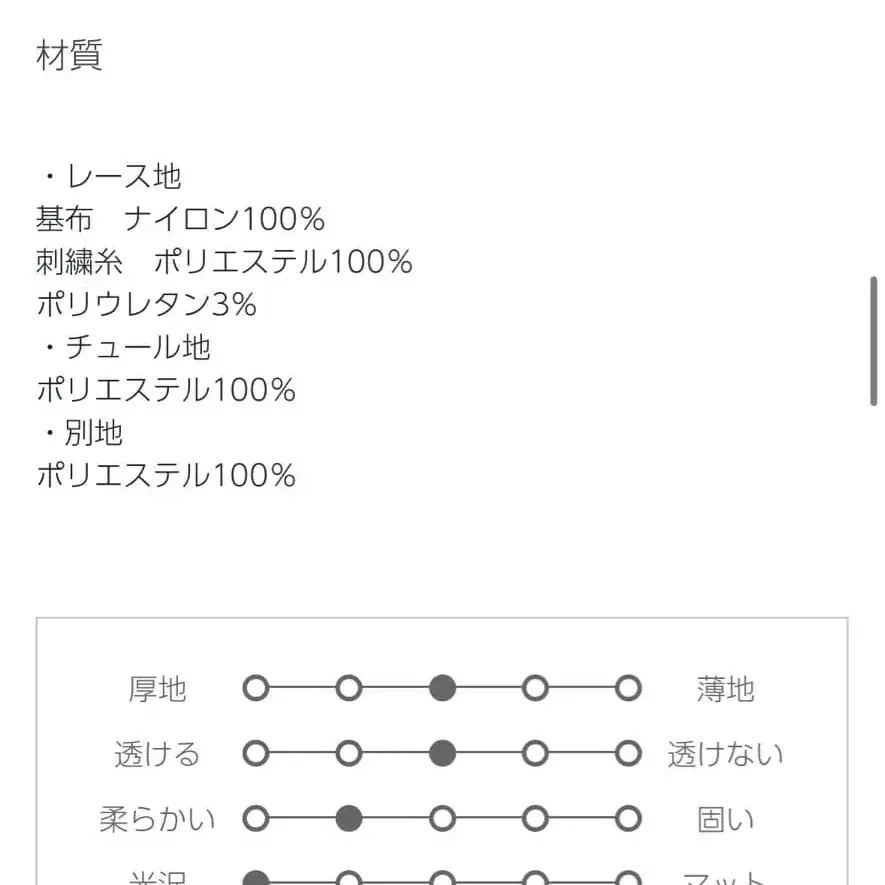Screen dimensions: 885x885
Task: Tap the 薄地 scale label
Action: coord(725,689)
